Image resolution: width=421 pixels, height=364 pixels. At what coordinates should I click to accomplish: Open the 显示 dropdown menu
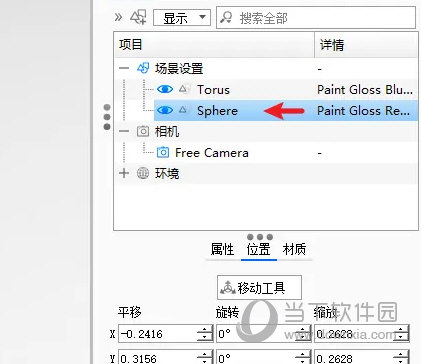(182, 18)
